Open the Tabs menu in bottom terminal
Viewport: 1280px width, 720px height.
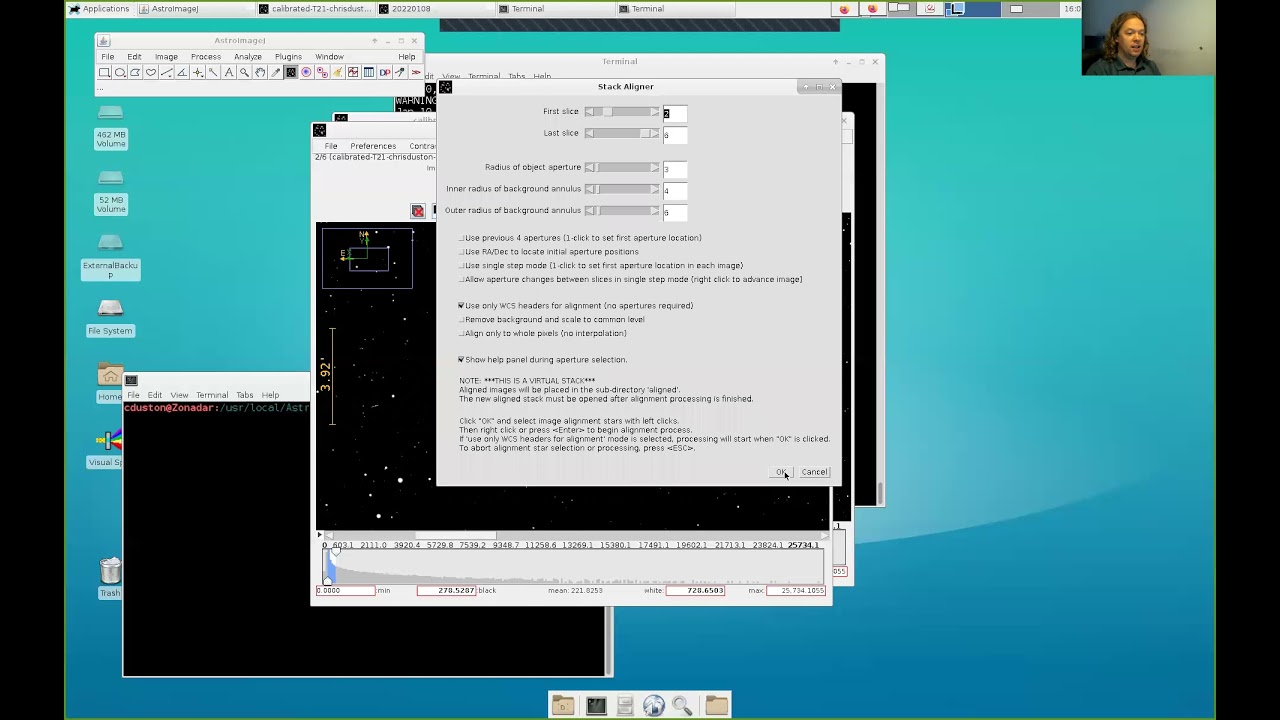(x=244, y=395)
